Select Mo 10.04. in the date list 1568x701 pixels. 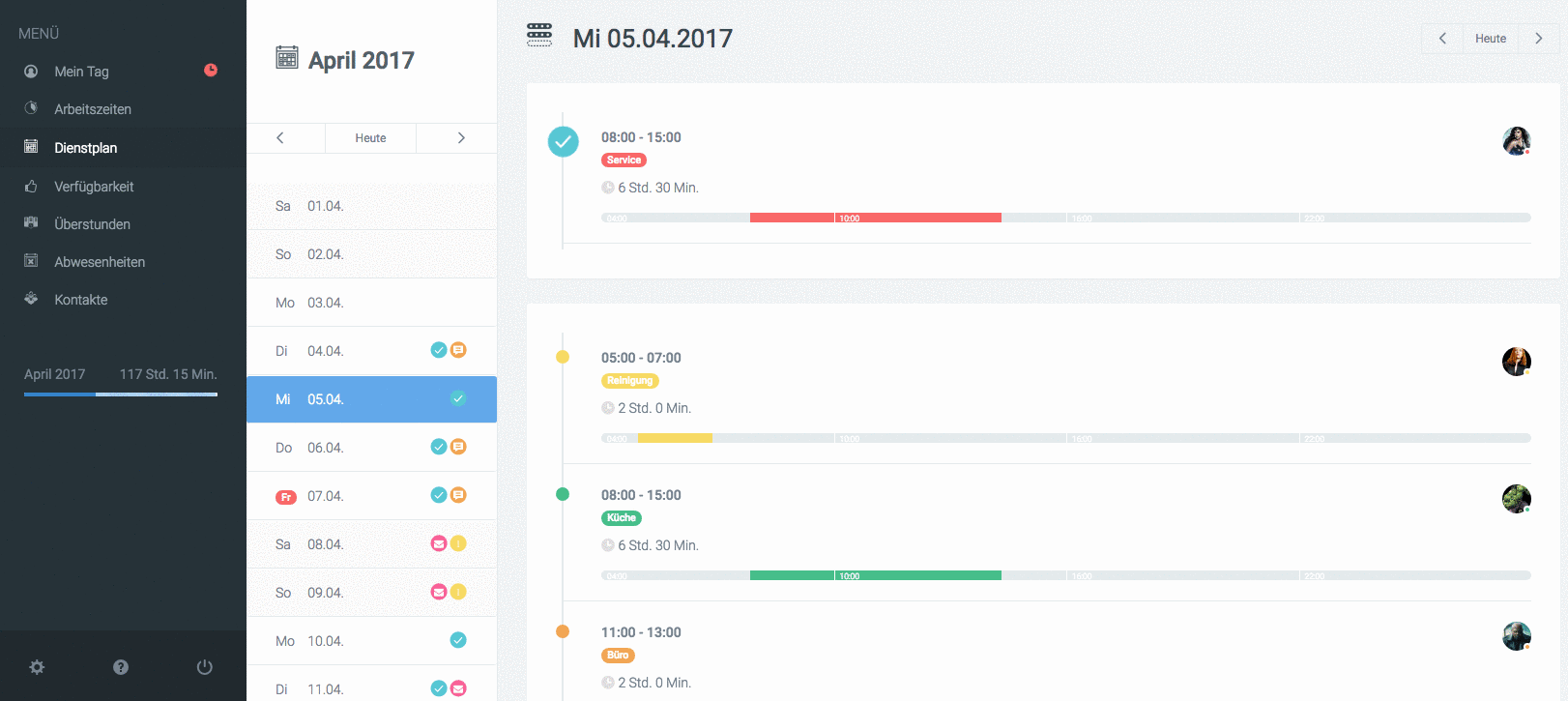click(x=372, y=641)
